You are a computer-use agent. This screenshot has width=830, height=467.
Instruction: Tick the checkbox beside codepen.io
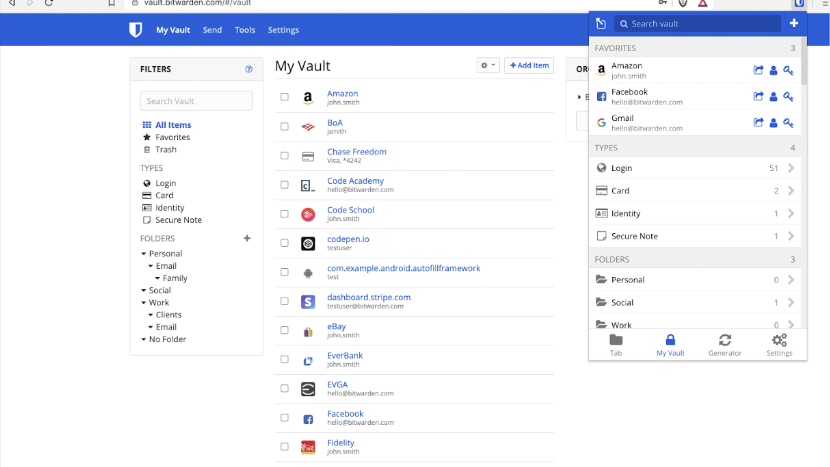click(285, 243)
